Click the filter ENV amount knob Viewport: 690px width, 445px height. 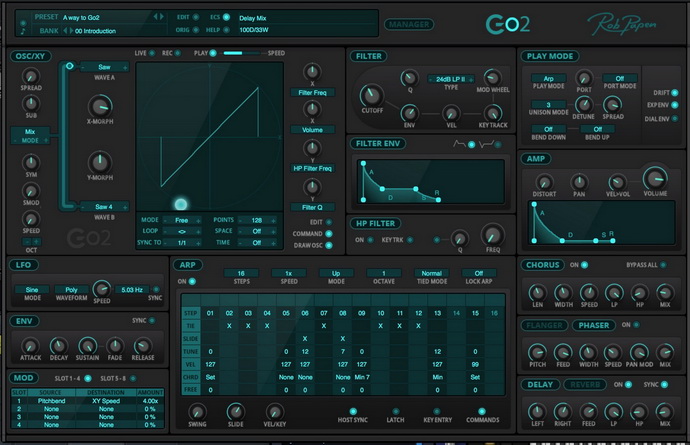point(409,113)
